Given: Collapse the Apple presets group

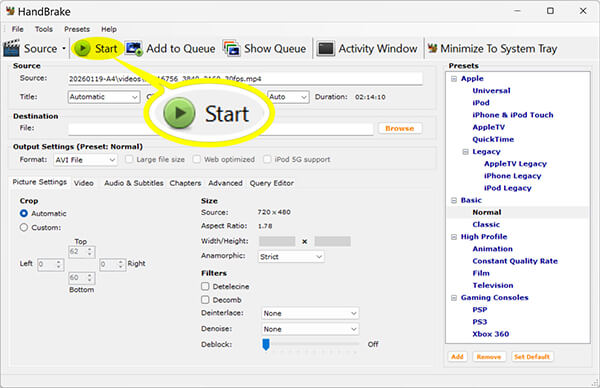Looking at the screenshot, I should pos(454,78).
